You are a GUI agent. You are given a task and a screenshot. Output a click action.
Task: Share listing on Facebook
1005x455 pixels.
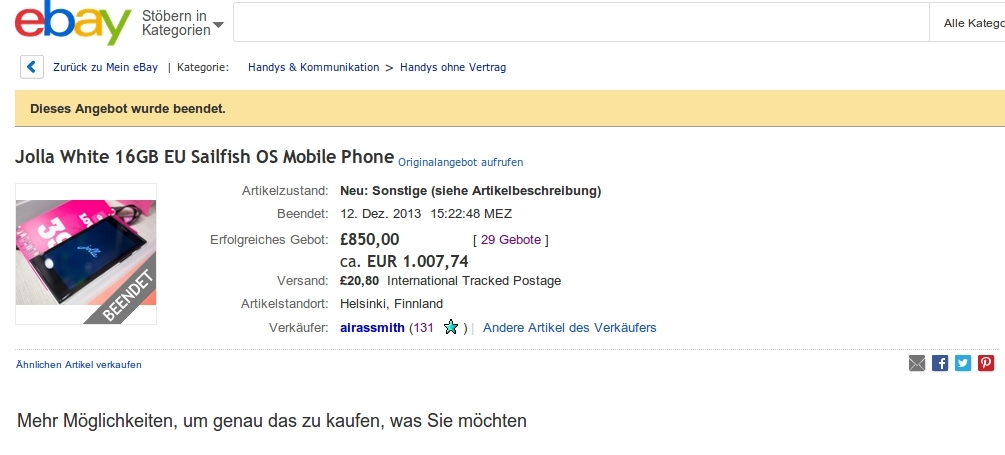[940, 364]
